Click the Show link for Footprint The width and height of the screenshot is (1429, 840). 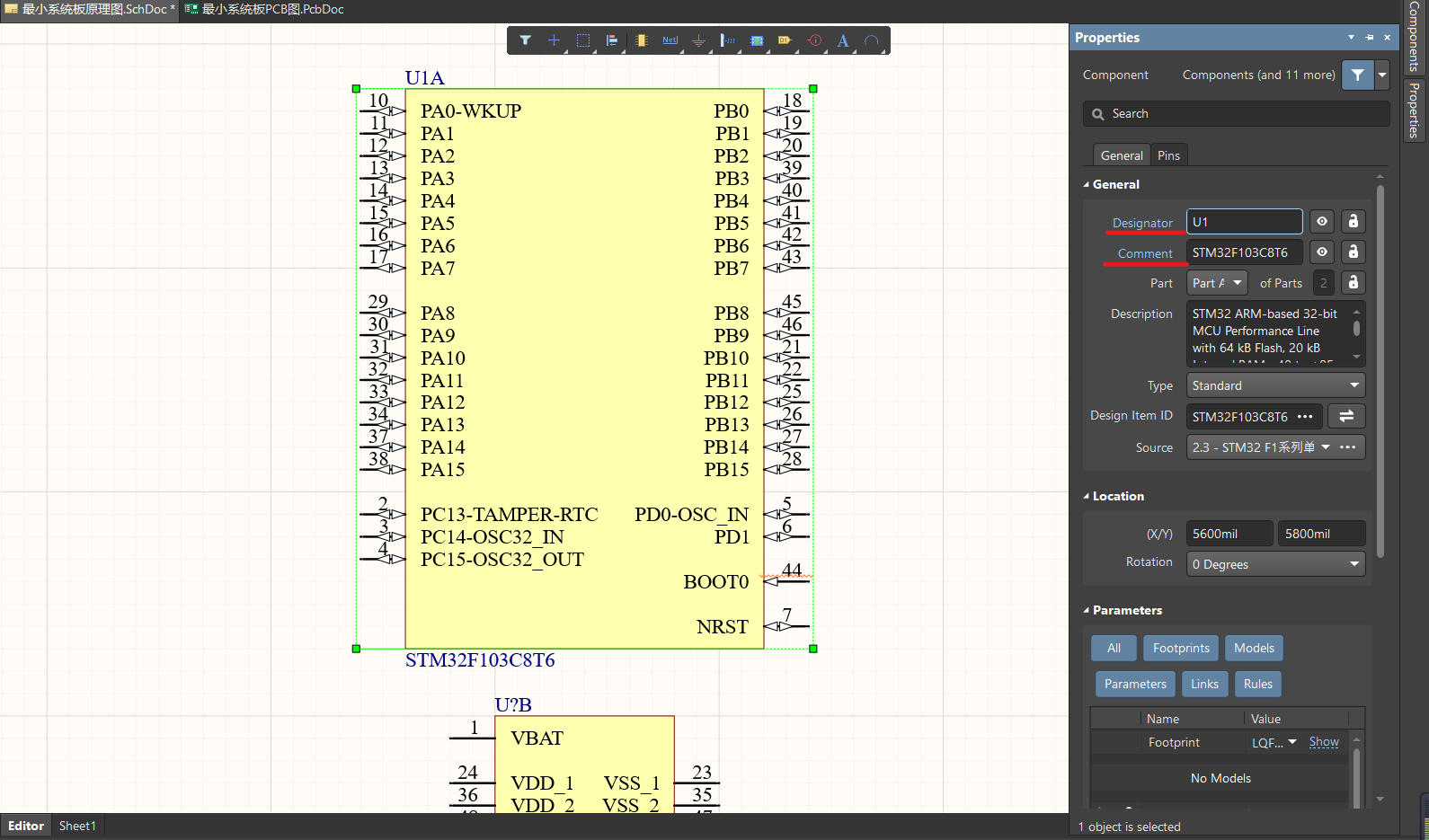pos(1324,742)
